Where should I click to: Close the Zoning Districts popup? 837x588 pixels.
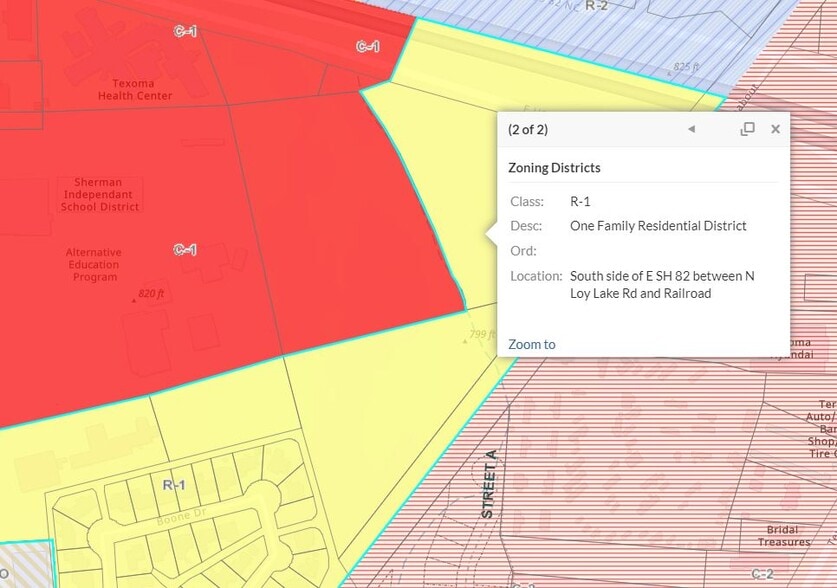point(775,129)
